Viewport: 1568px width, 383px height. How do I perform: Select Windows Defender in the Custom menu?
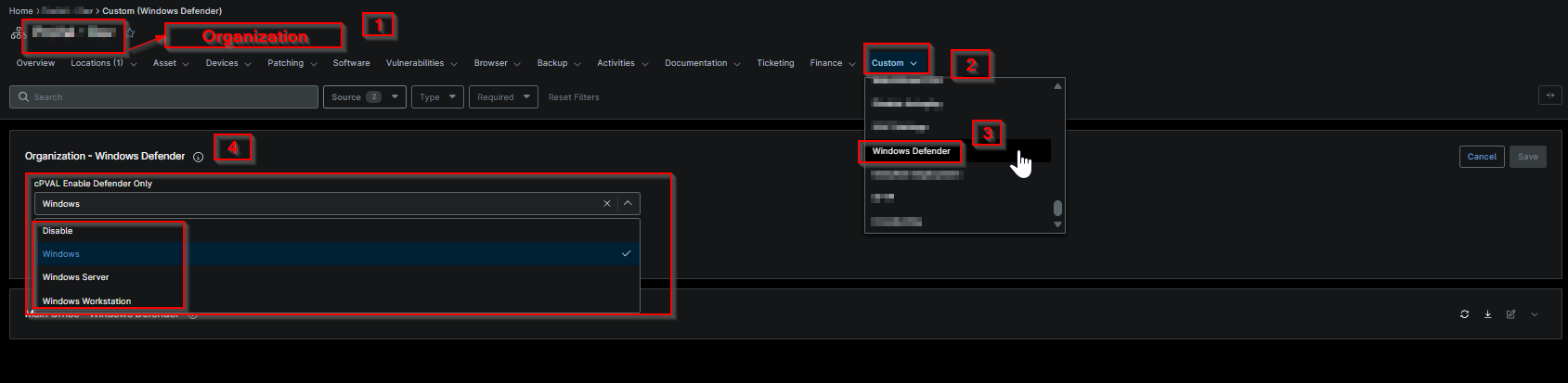tap(958, 151)
